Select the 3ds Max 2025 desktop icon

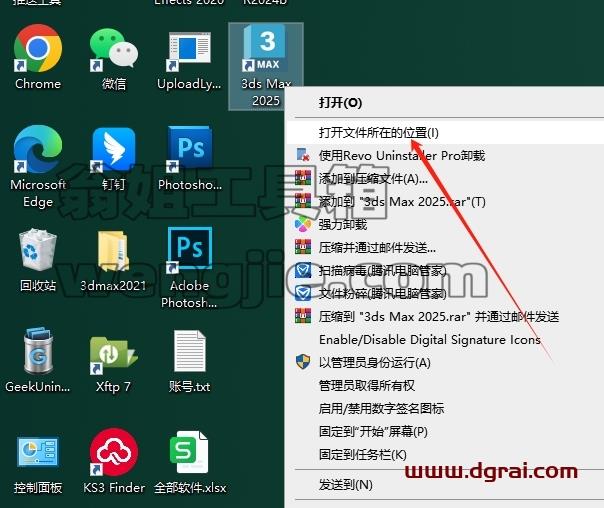coord(266,66)
